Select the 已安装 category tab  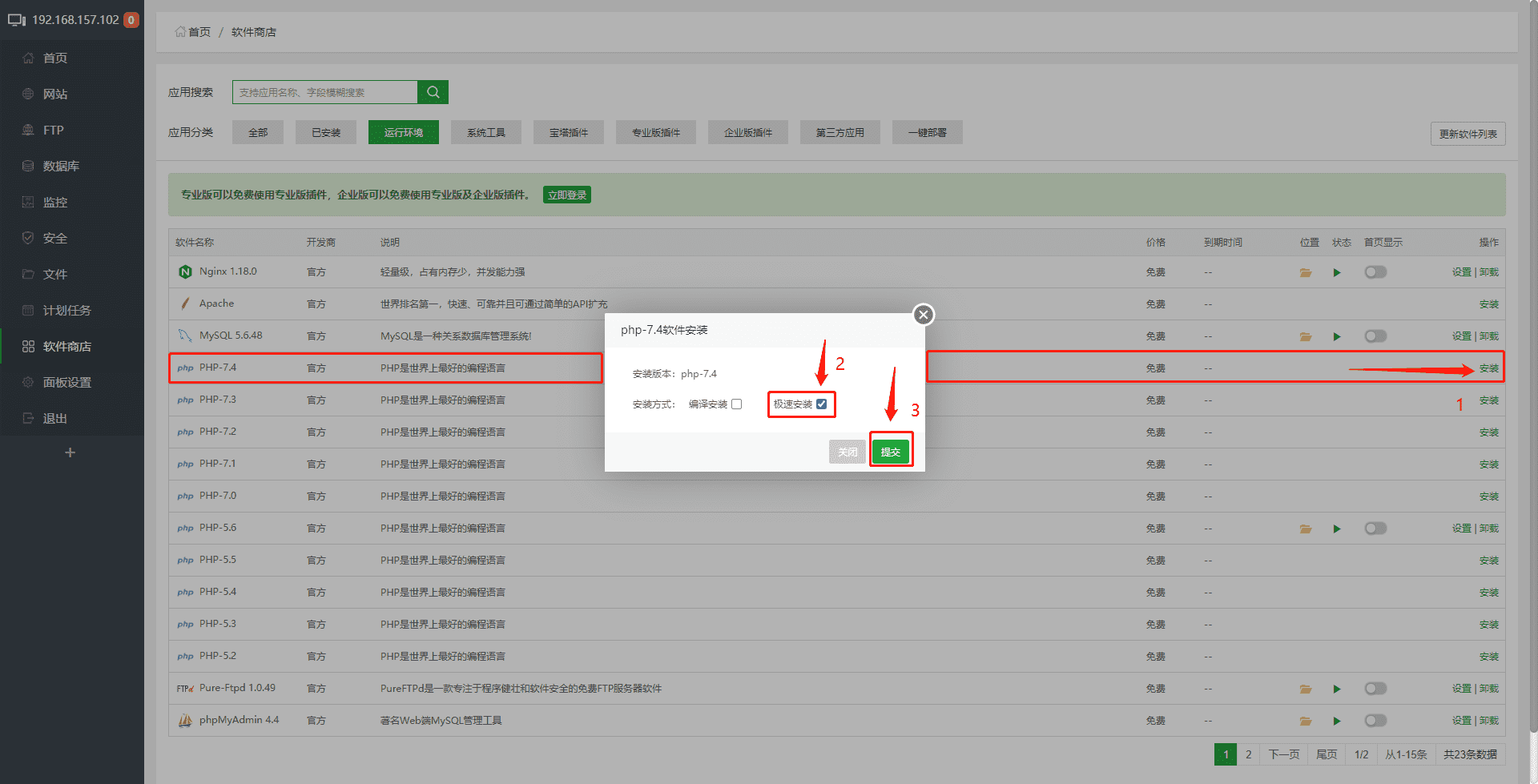coord(326,132)
